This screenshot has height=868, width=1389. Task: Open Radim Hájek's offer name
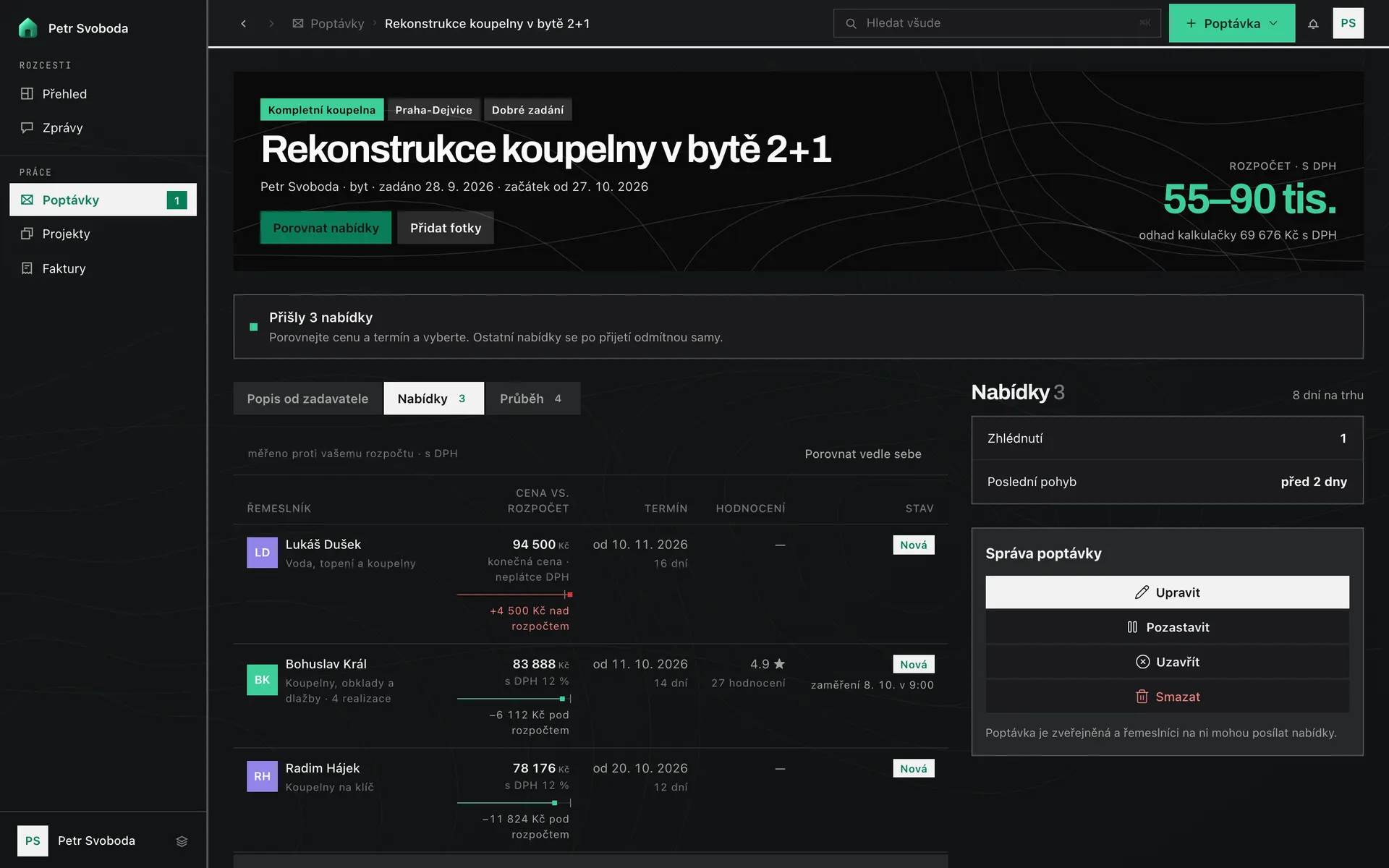click(x=322, y=768)
